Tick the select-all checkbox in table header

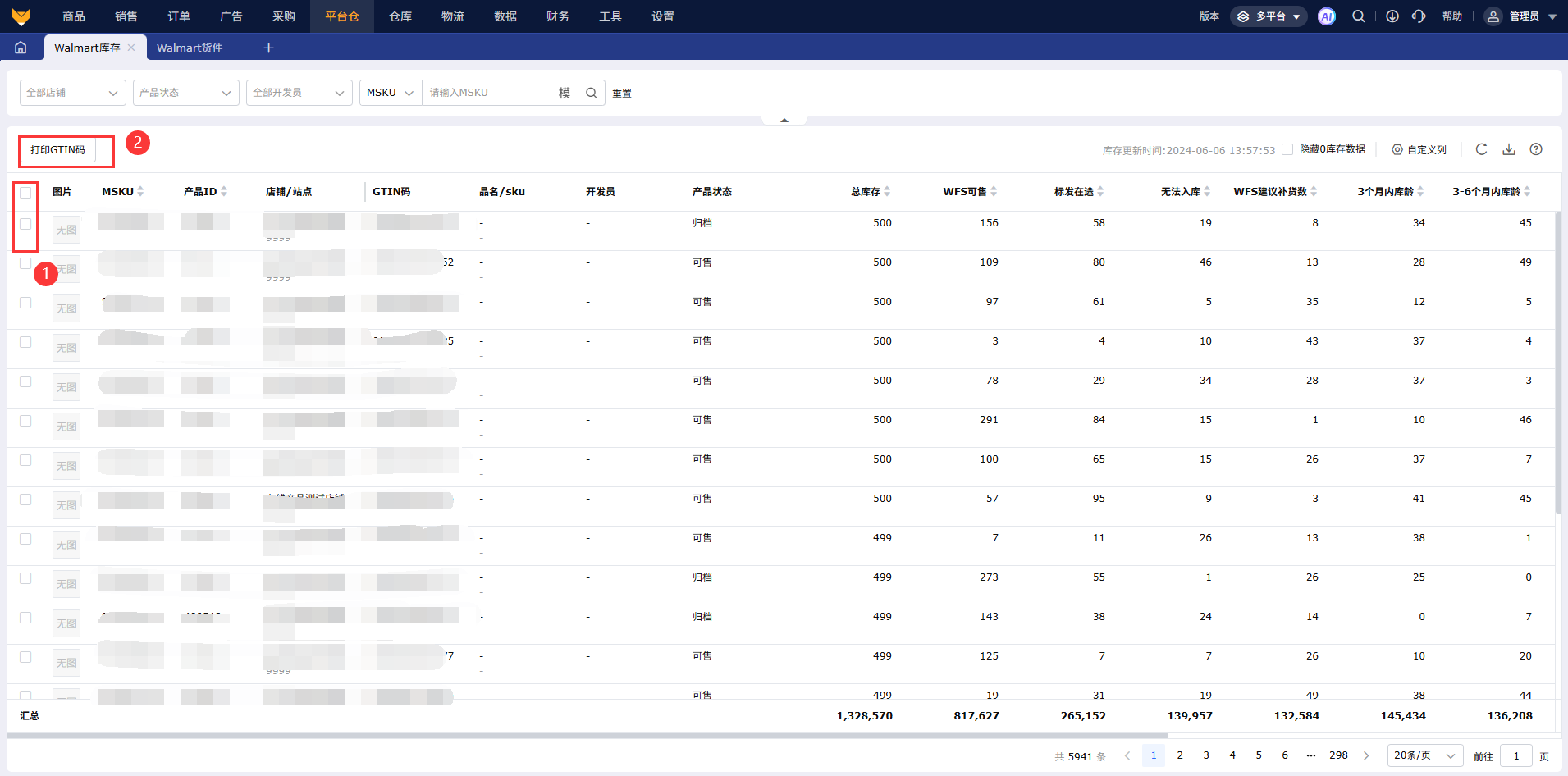click(25, 192)
